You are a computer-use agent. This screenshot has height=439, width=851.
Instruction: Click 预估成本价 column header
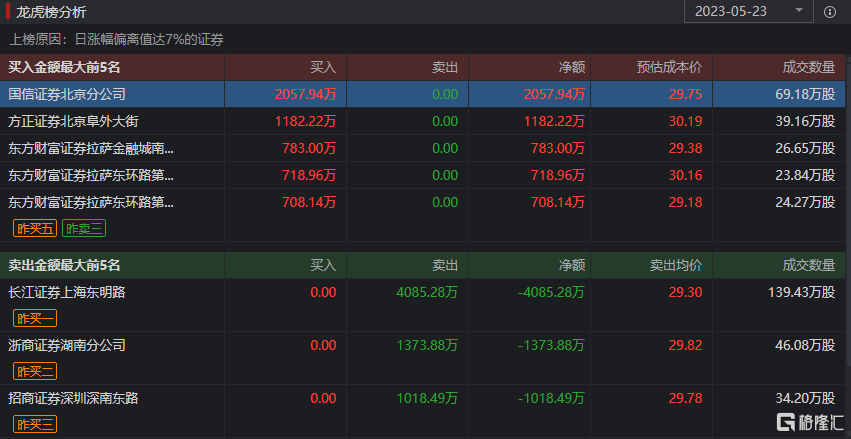(669, 67)
